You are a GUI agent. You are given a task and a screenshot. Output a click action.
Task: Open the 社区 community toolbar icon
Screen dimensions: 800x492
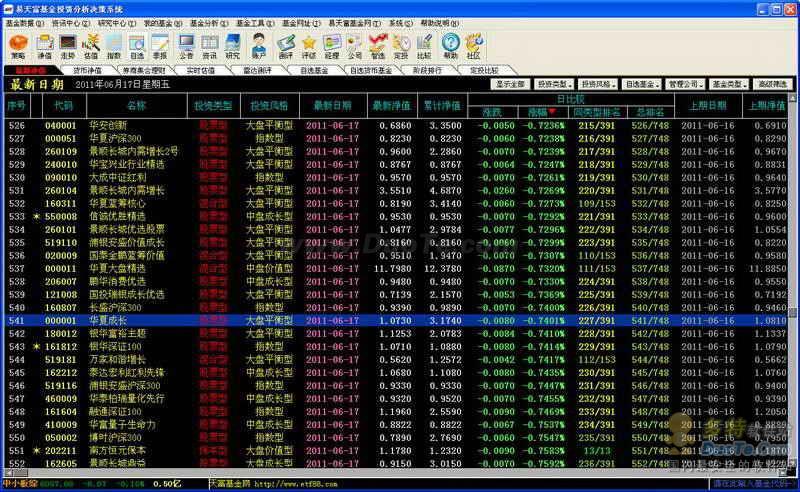tap(474, 46)
